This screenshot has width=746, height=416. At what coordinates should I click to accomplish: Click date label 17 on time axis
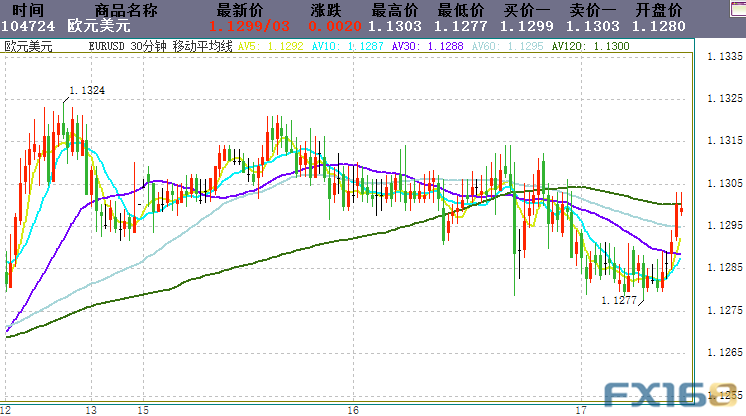click(581, 410)
